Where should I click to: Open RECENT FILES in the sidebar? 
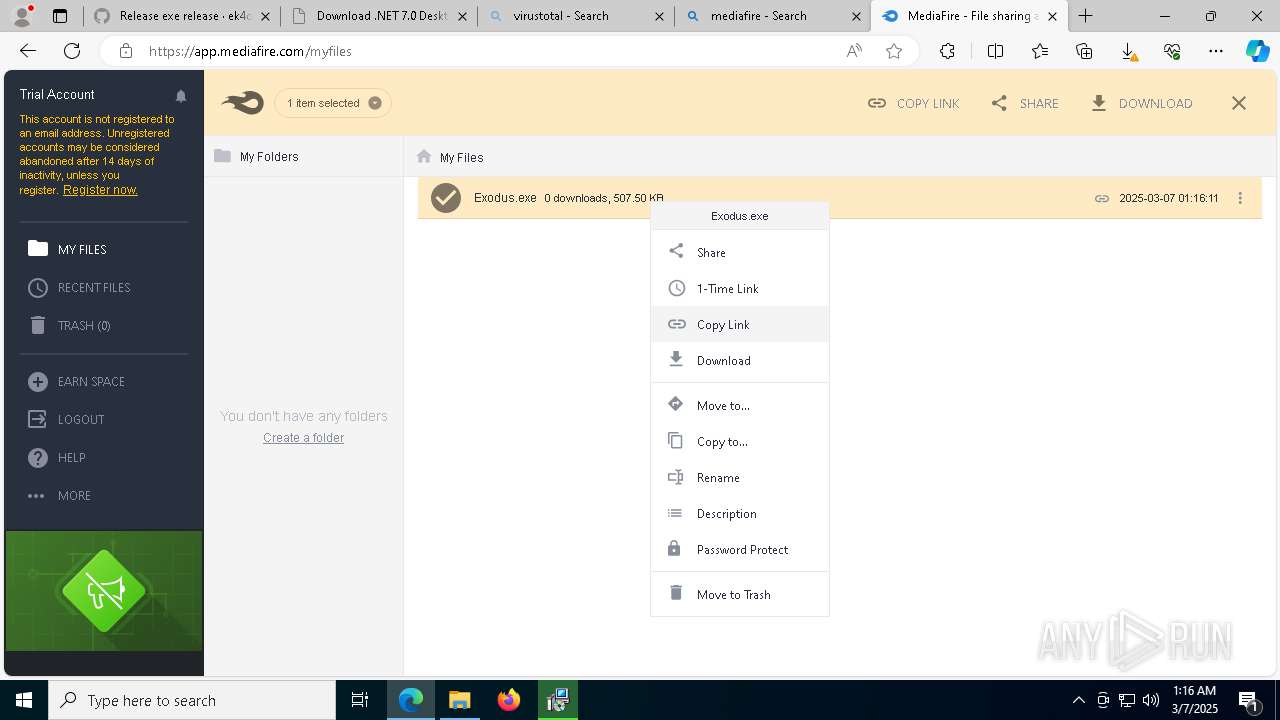79,287
